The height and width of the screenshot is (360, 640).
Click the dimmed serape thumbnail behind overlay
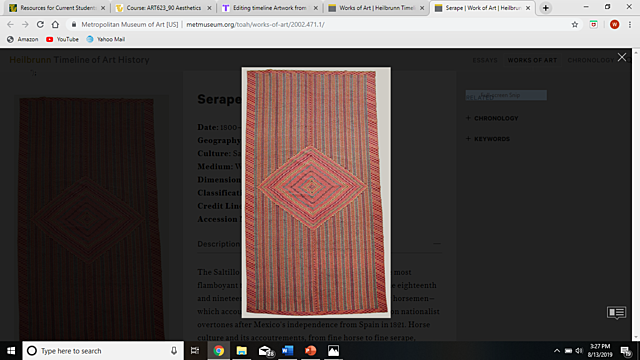(x=91, y=218)
